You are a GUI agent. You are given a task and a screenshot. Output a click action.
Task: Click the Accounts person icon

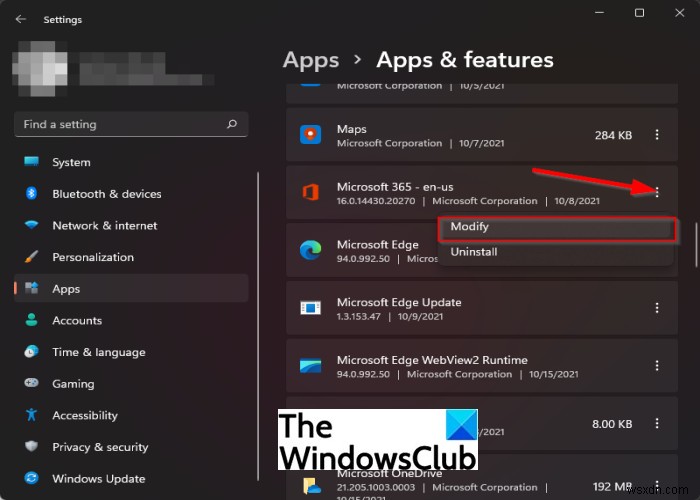pos(31,320)
